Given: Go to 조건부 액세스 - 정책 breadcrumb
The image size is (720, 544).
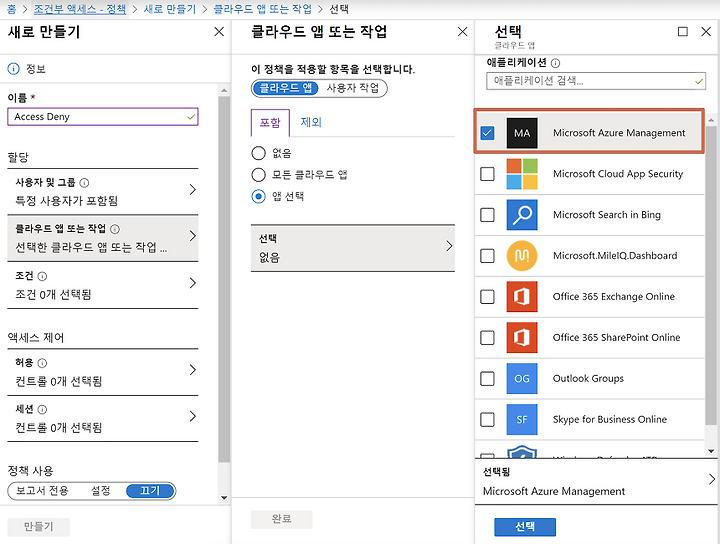Looking at the screenshot, I should pos(80,9).
